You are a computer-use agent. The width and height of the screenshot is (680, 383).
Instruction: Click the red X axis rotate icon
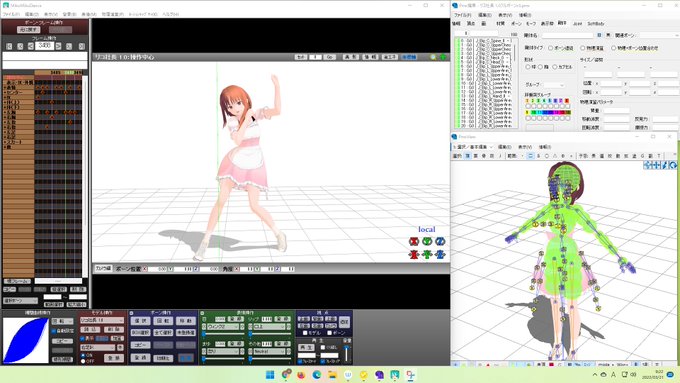414,241
